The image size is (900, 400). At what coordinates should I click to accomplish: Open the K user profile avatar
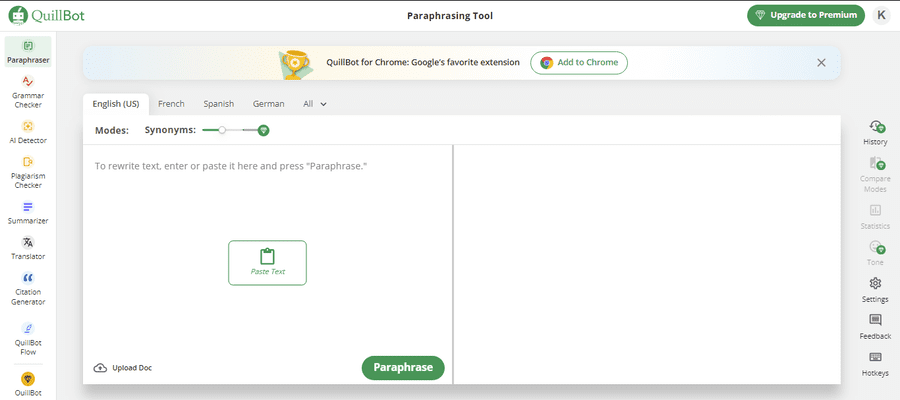(881, 15)
